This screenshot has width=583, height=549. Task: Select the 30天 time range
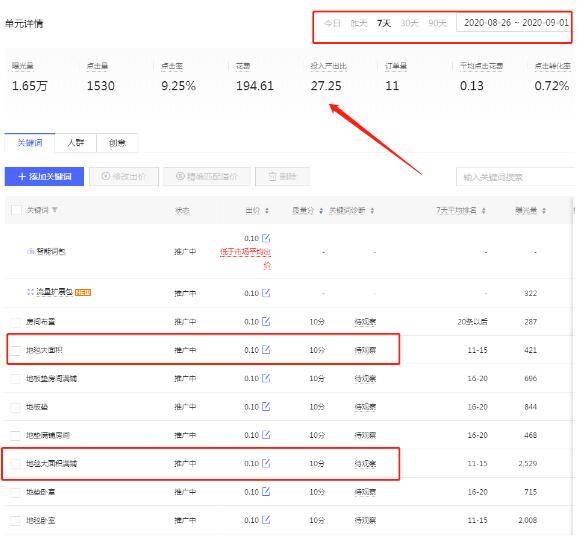click(x=409, y=23)
